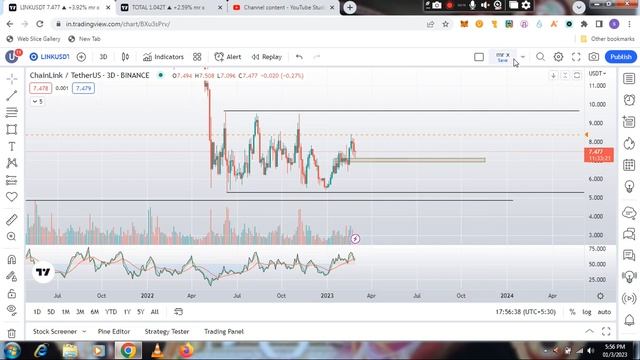
Task: Open the chart style candles selector
Action: click(125, 57)
